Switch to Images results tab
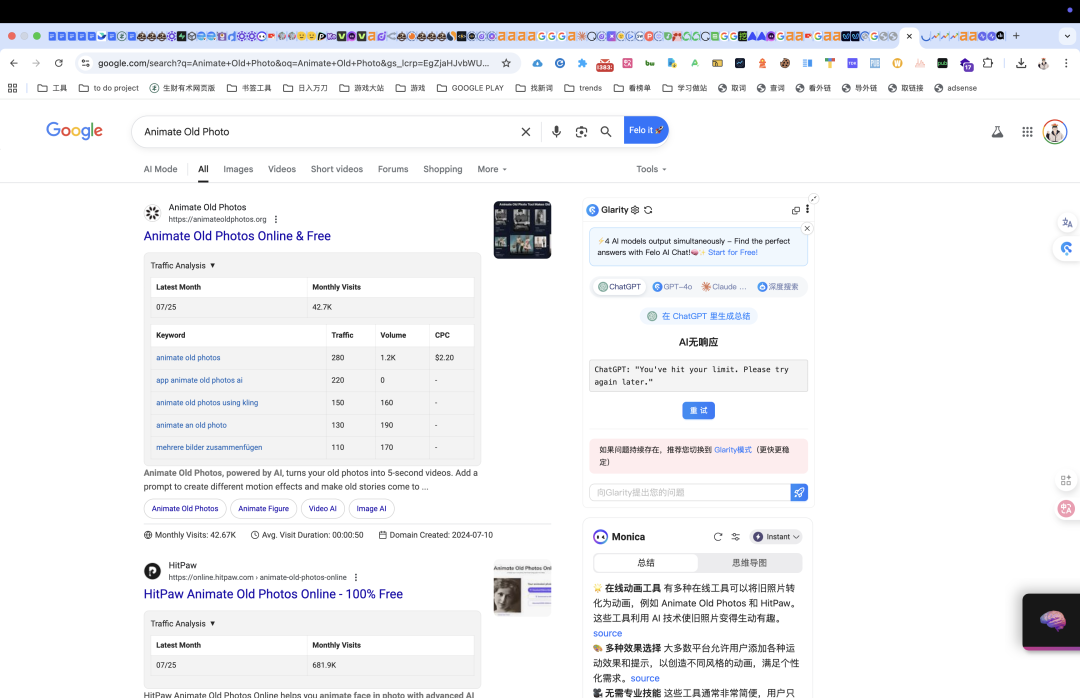This screenshot has width=1080, height=698. [x=238, y=169]
